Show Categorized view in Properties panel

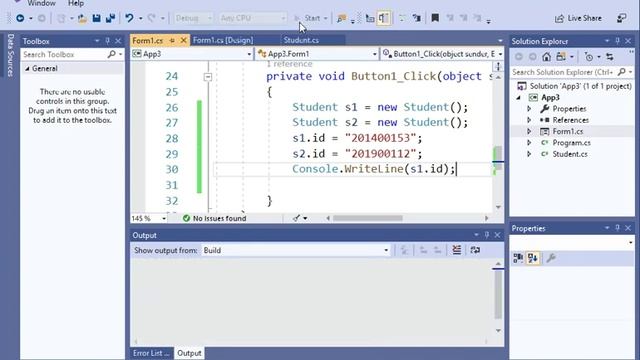point(518,258)
